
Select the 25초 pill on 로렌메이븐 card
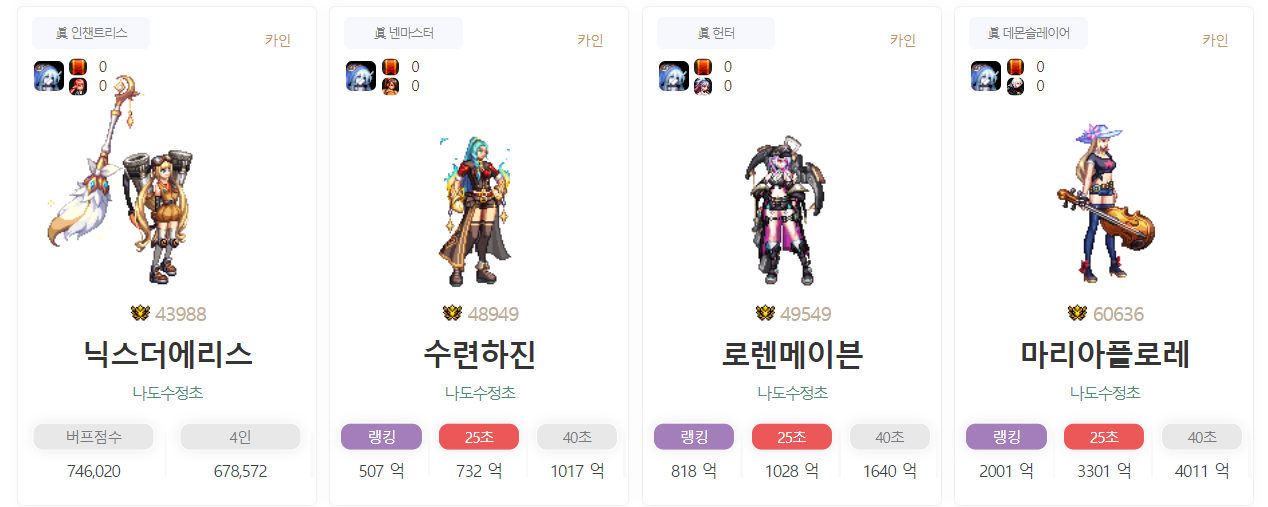click(x=792, y=437)
